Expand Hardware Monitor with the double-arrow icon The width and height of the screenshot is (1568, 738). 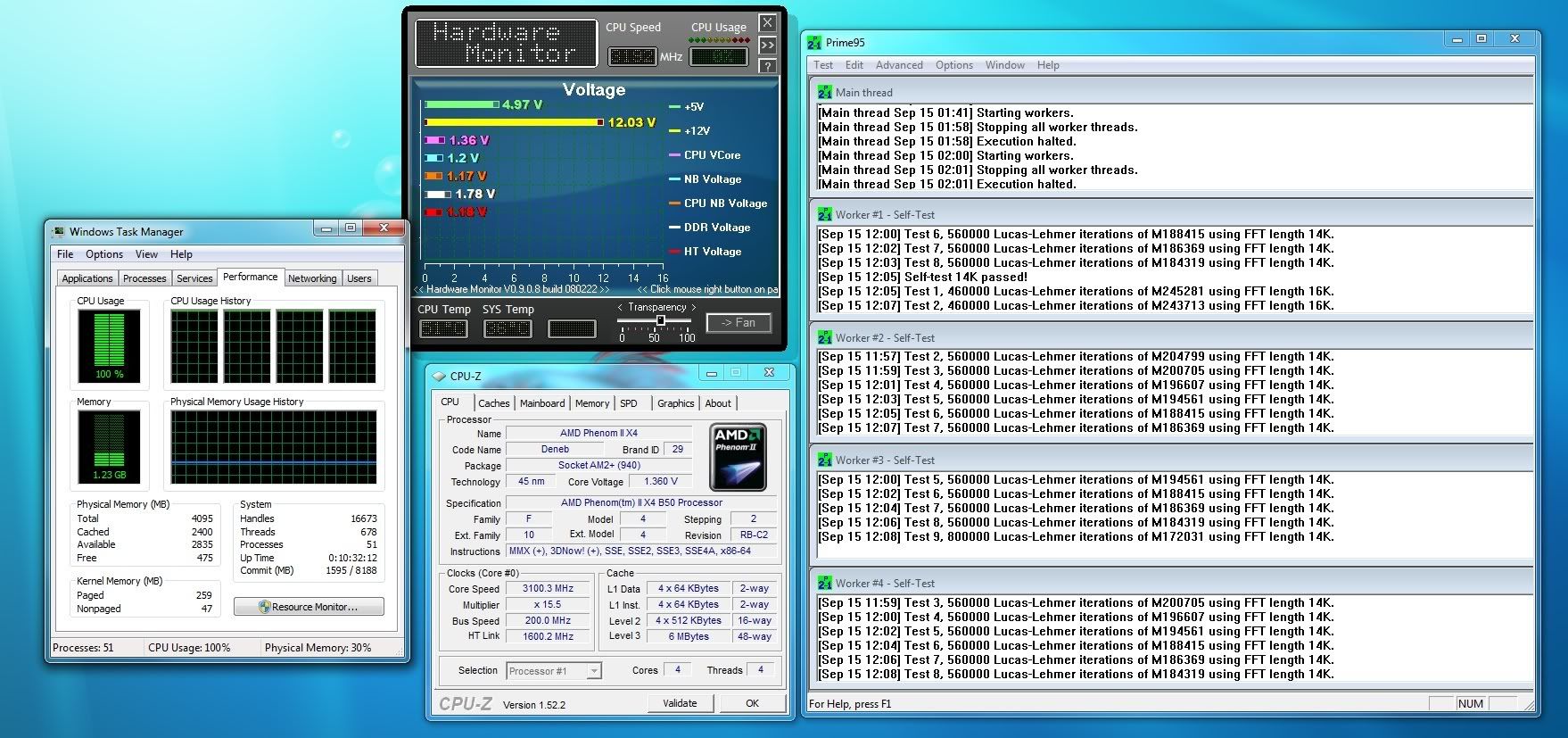(767, 45)
